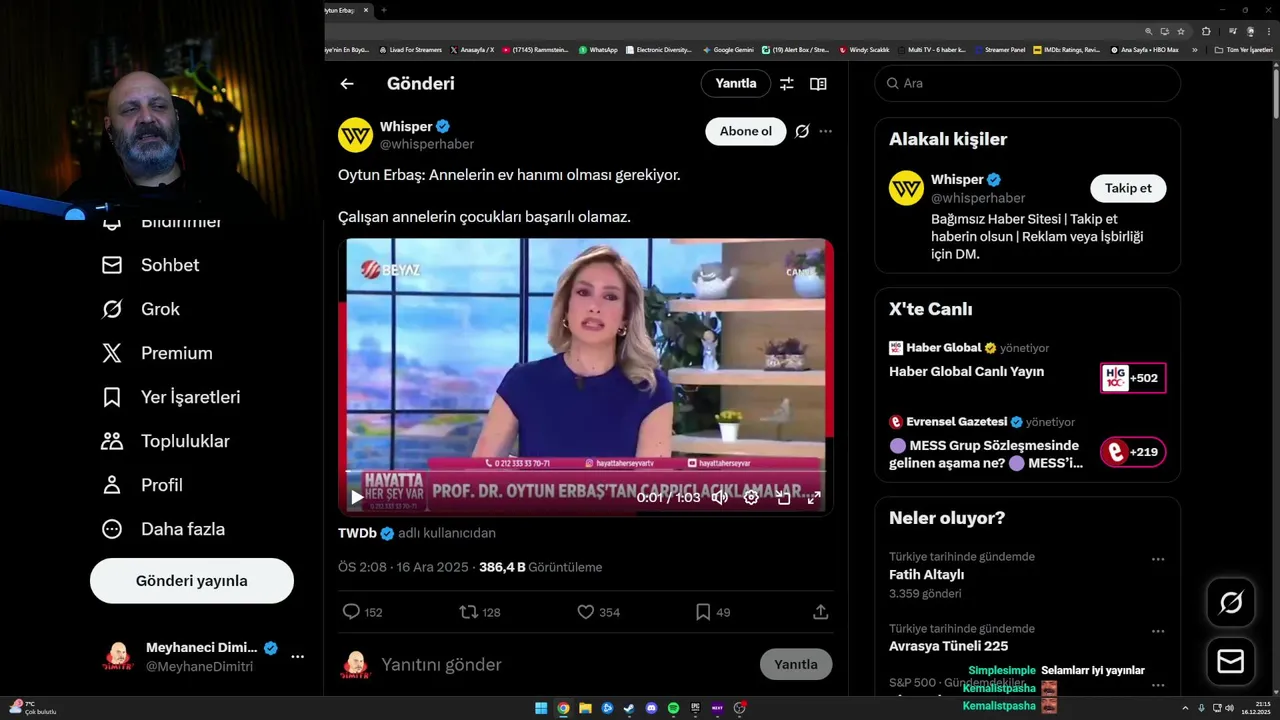Repost the post with 128 reposts
The height and width of the screenshot is (720, 1280).
click(x=479, y=612)
